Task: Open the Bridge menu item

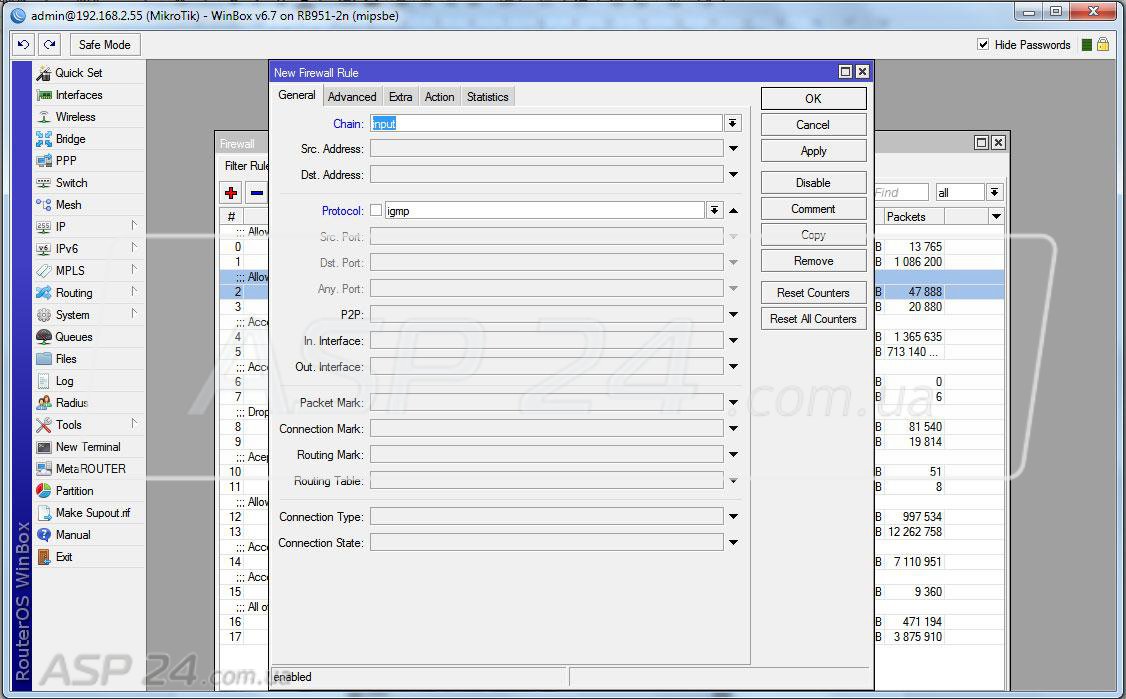Action: (70, 139)
